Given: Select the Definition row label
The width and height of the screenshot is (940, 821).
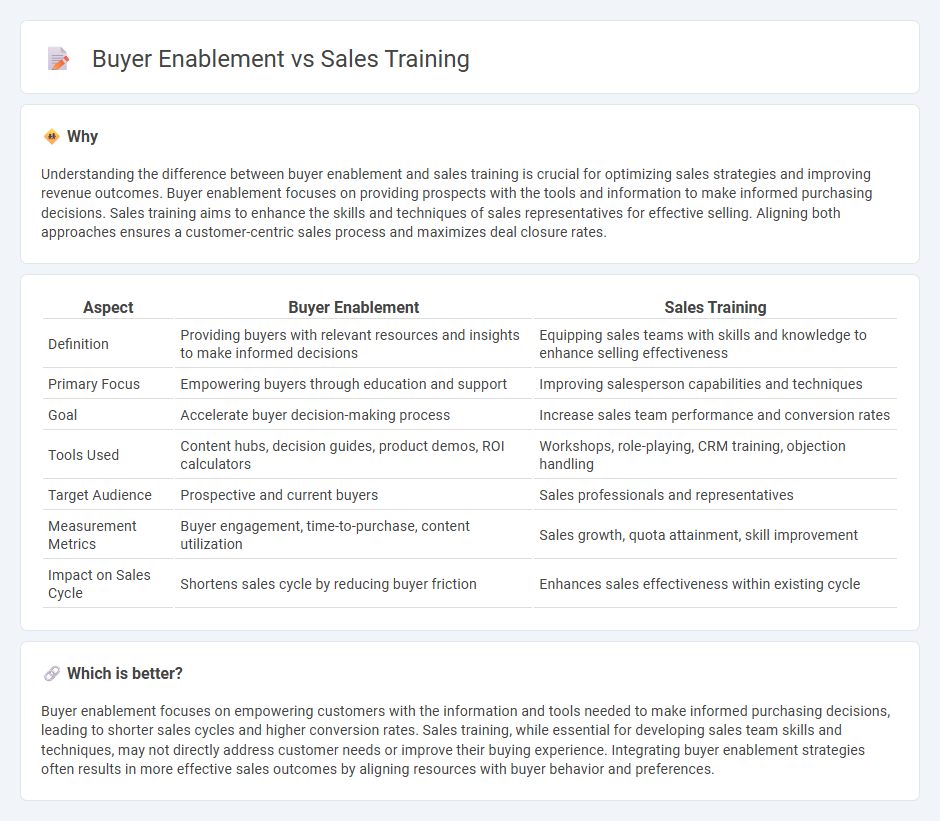Looking at the screenshot, I should (79, 344).
